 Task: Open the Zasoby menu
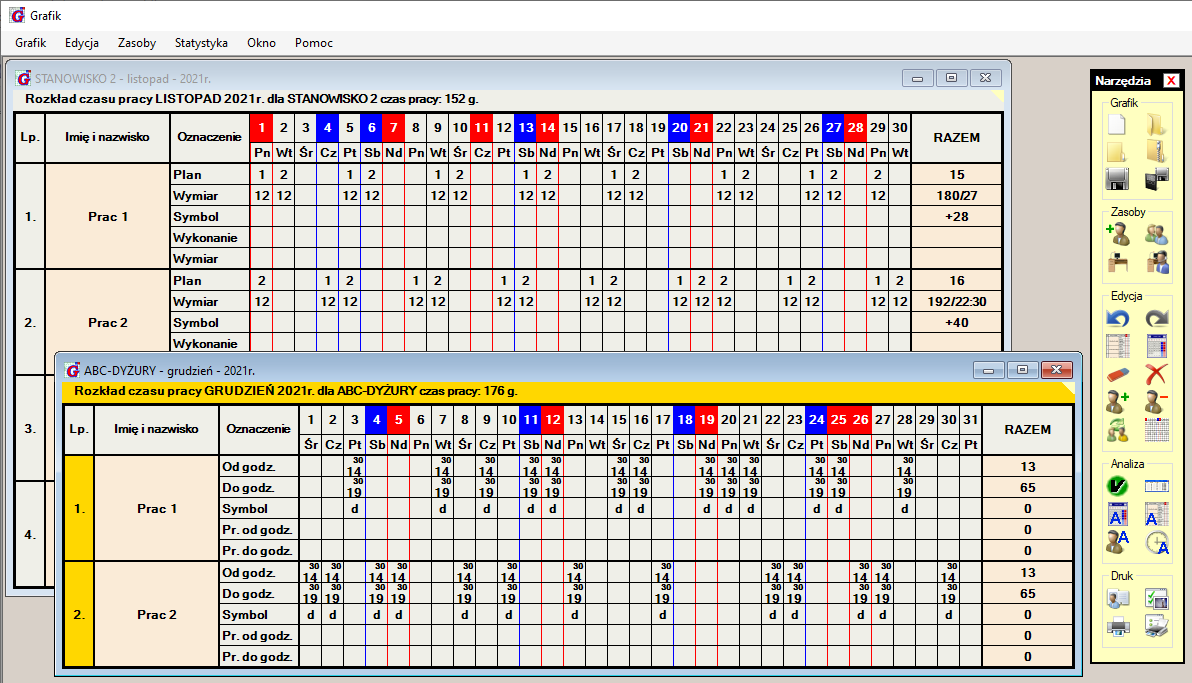pyautogui.click(x=137, y=43)
